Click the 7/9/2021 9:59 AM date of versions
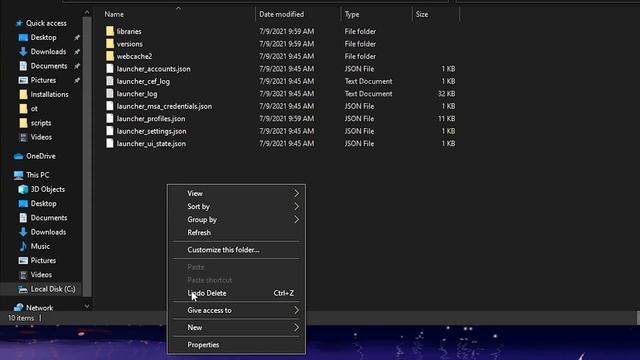Image resolution: width=640 pixels, height=360 pixels. pos(287,44)
